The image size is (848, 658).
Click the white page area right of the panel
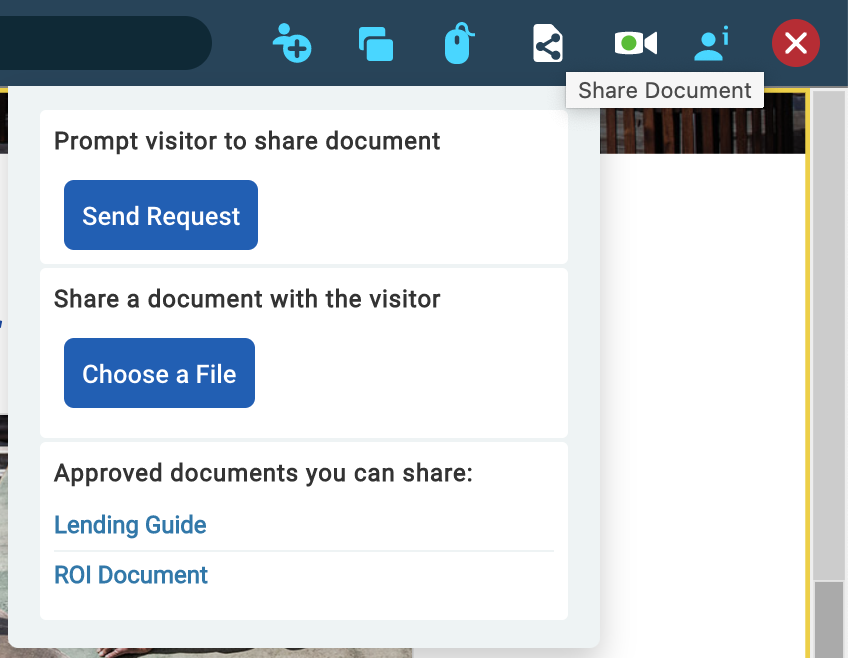[700, 400]
